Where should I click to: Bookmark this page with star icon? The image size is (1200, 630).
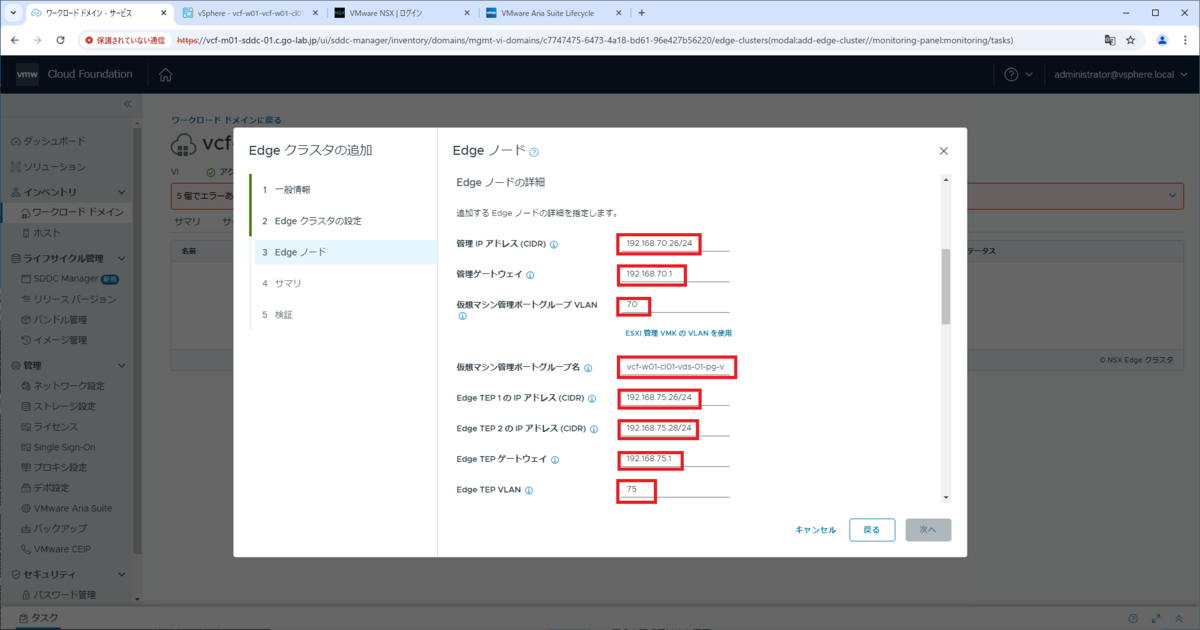pyautogui.click(x=1131, y=40)
